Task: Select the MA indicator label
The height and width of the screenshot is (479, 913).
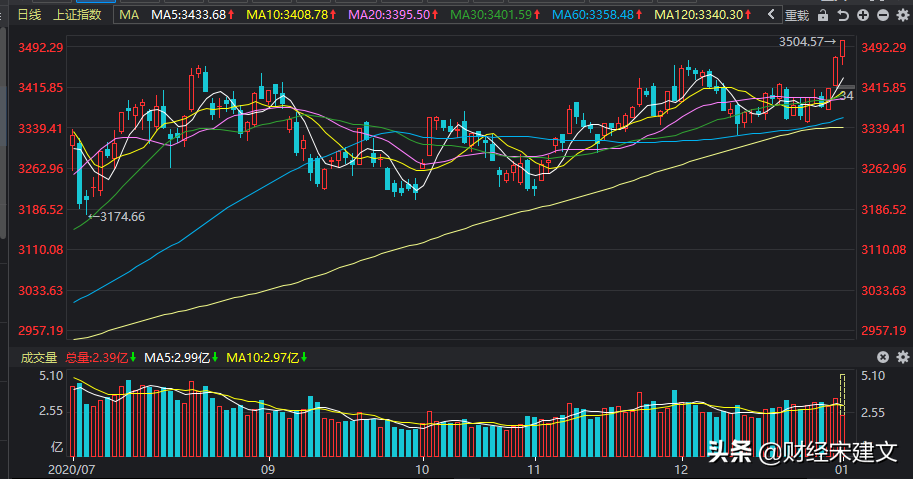Action: 129,15
